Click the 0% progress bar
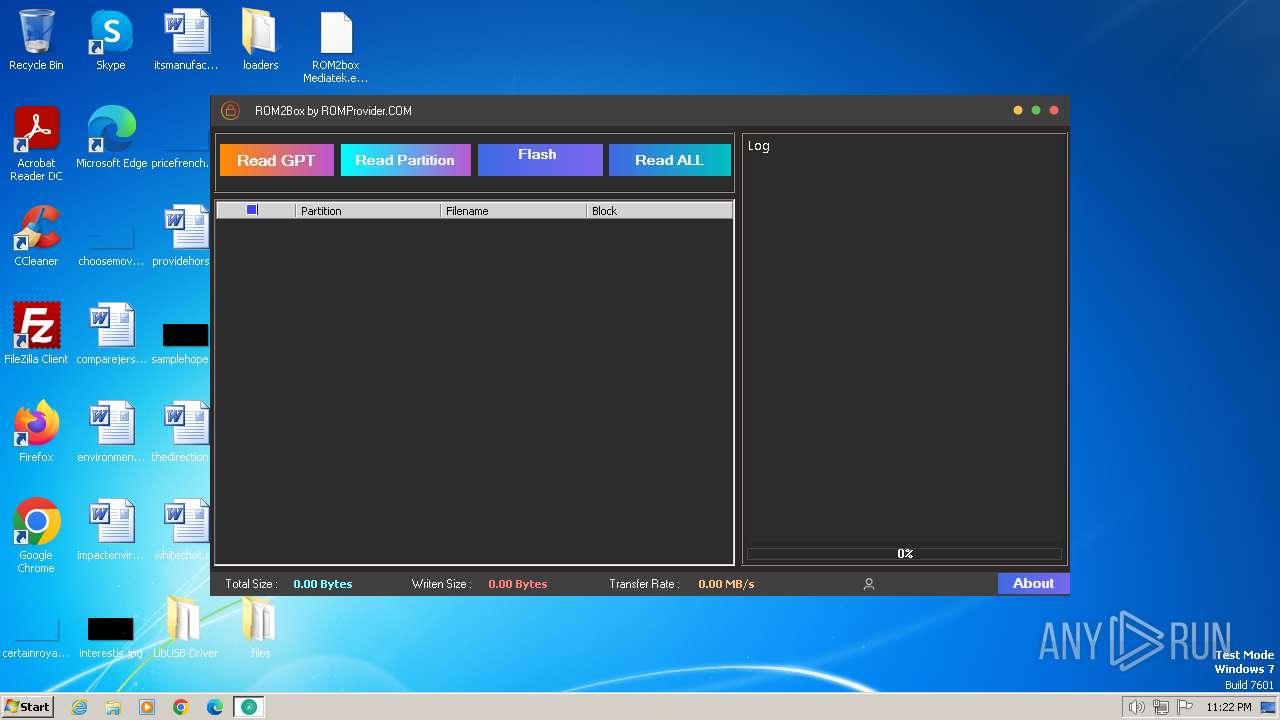The image size is (1280, 720). tap(904, 554)
